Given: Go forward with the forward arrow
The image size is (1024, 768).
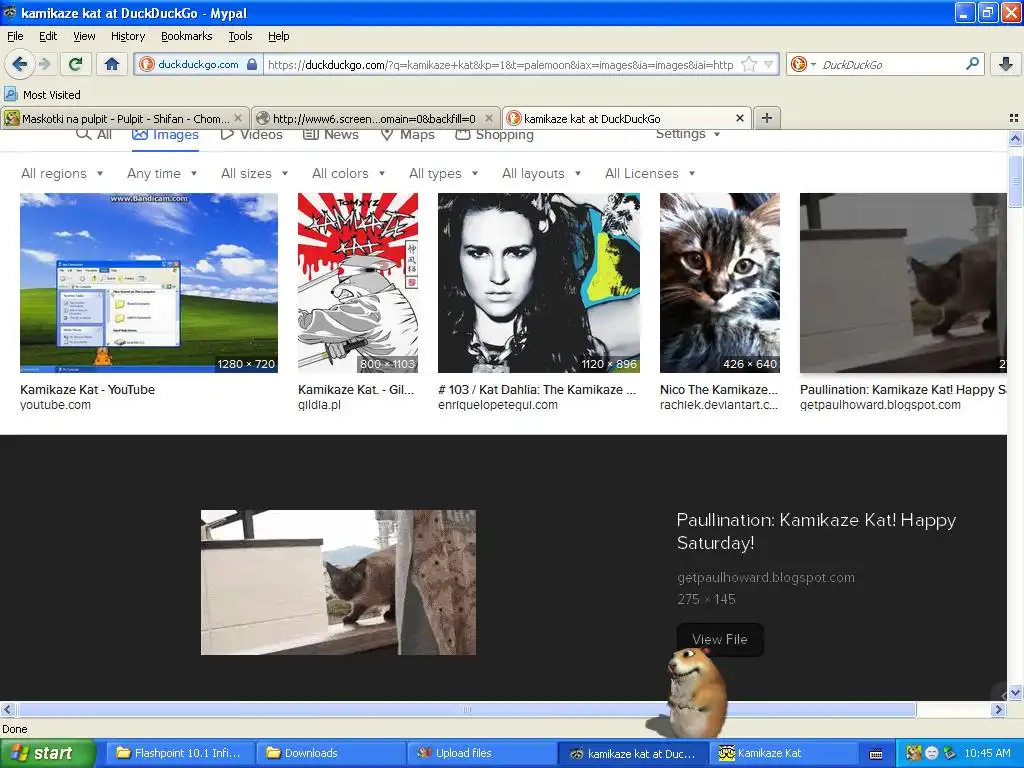Looking at the screenshot, I should pyautogui.click(x=44, y=64).
